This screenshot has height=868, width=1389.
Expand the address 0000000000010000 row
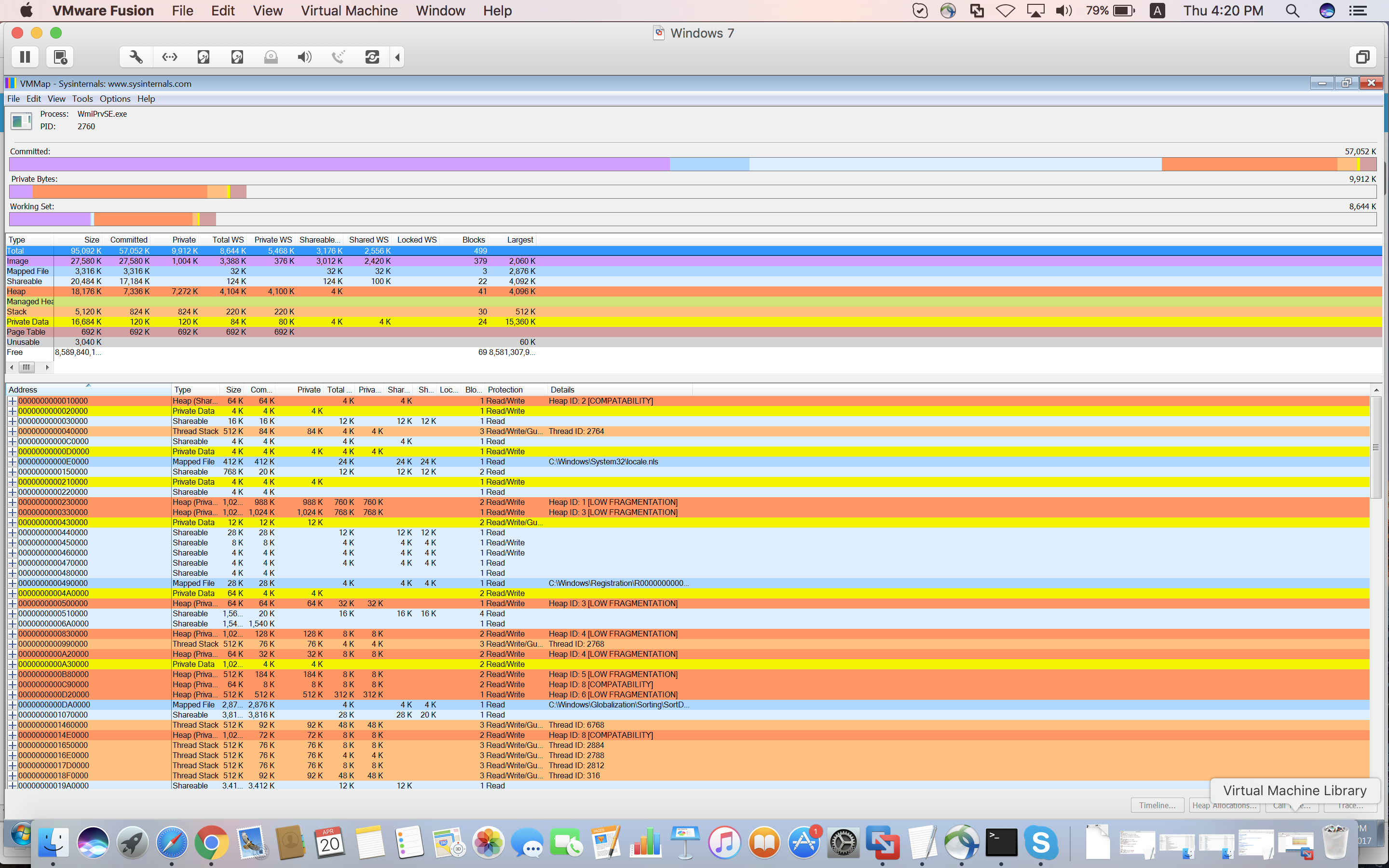(x=12, y=401)
